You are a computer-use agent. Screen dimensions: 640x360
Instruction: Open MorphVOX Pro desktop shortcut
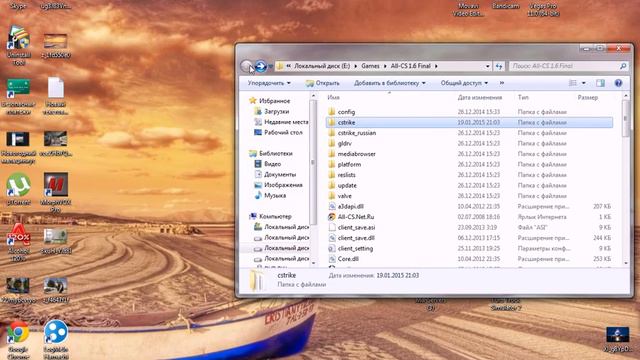56,192
